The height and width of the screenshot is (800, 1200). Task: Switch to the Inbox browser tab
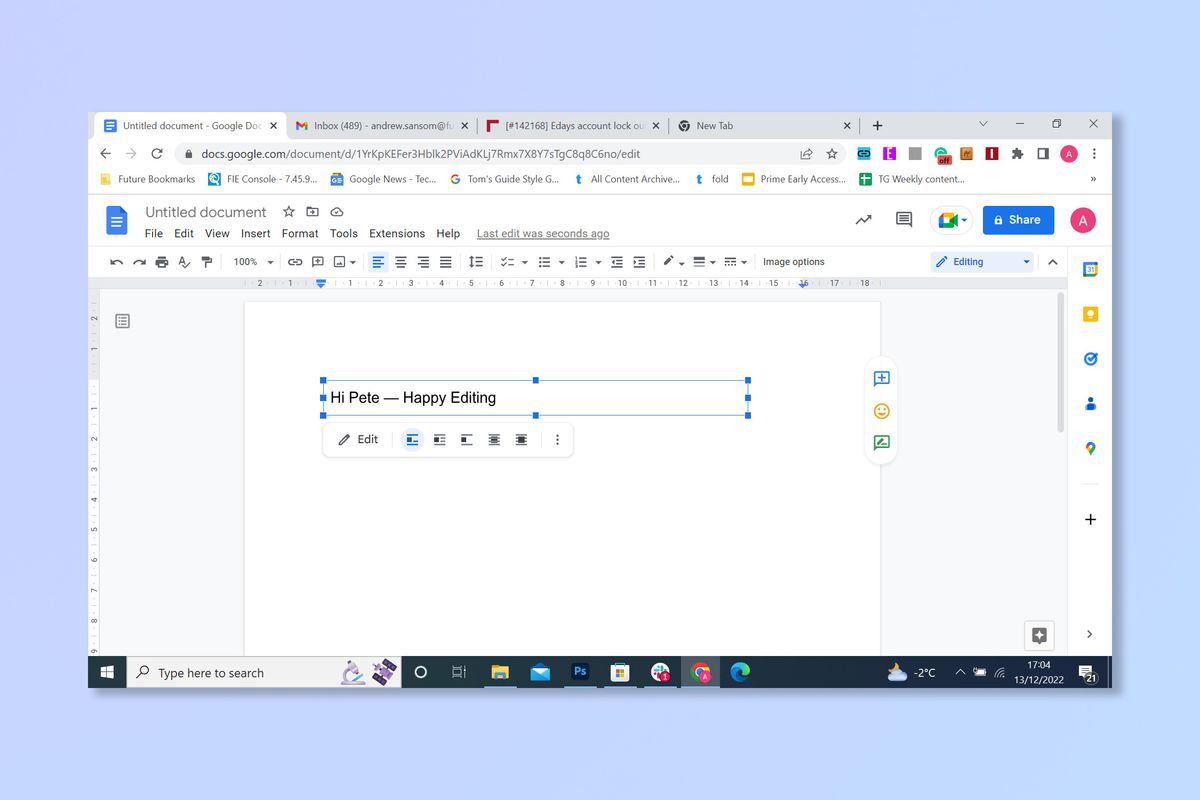pos(380,125)
